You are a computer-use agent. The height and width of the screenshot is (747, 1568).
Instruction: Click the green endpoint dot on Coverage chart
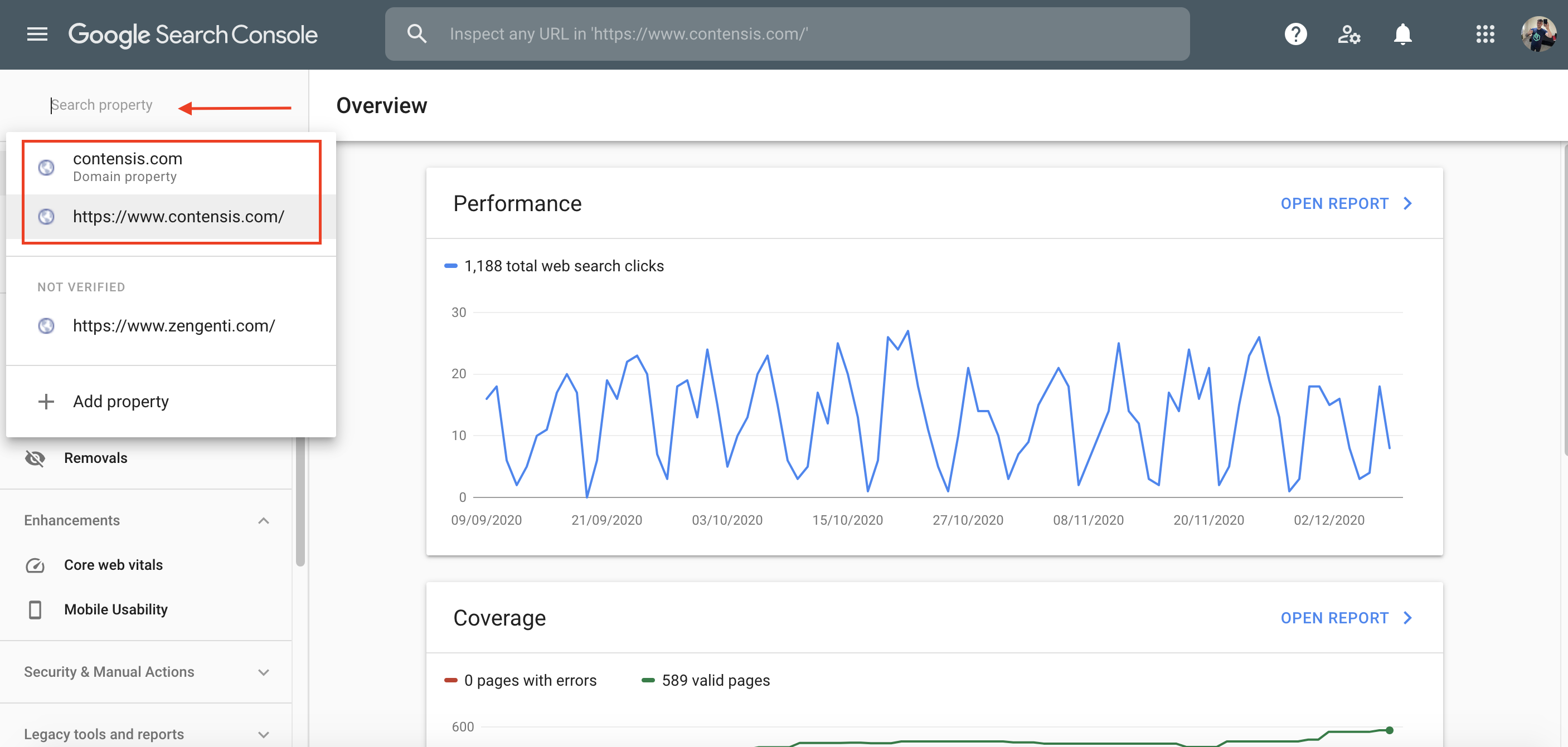point(1390,731)
